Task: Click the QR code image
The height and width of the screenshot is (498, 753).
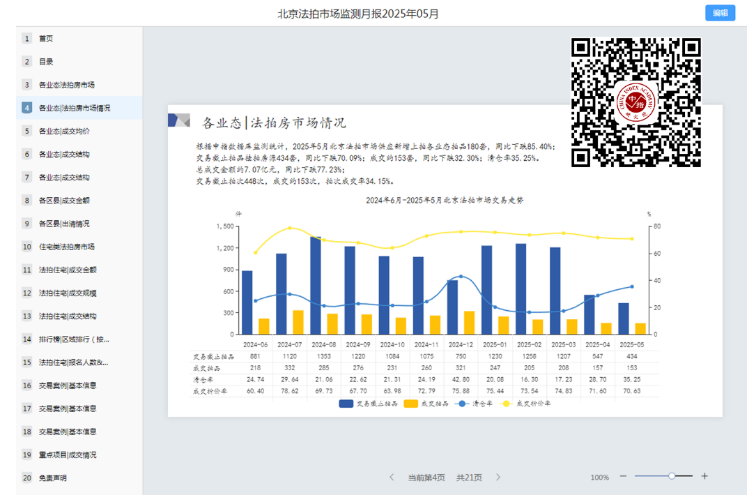Action: [x=636, y=102]
